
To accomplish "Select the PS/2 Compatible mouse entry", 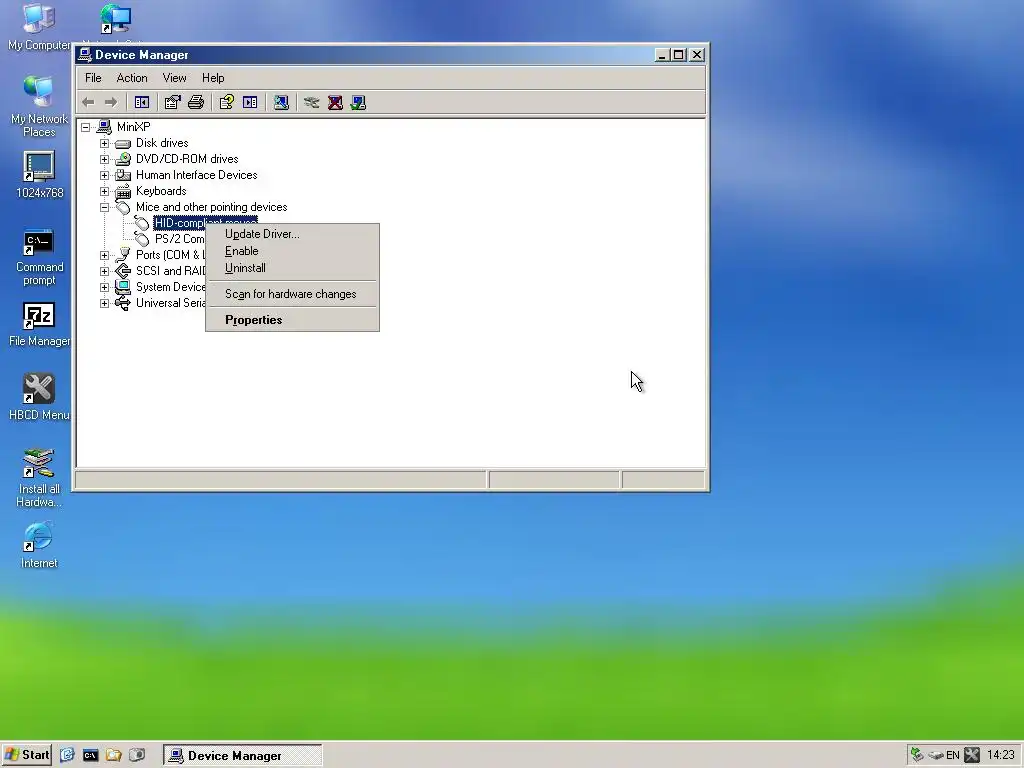I will pyautogui.click(x=180, y=239).
